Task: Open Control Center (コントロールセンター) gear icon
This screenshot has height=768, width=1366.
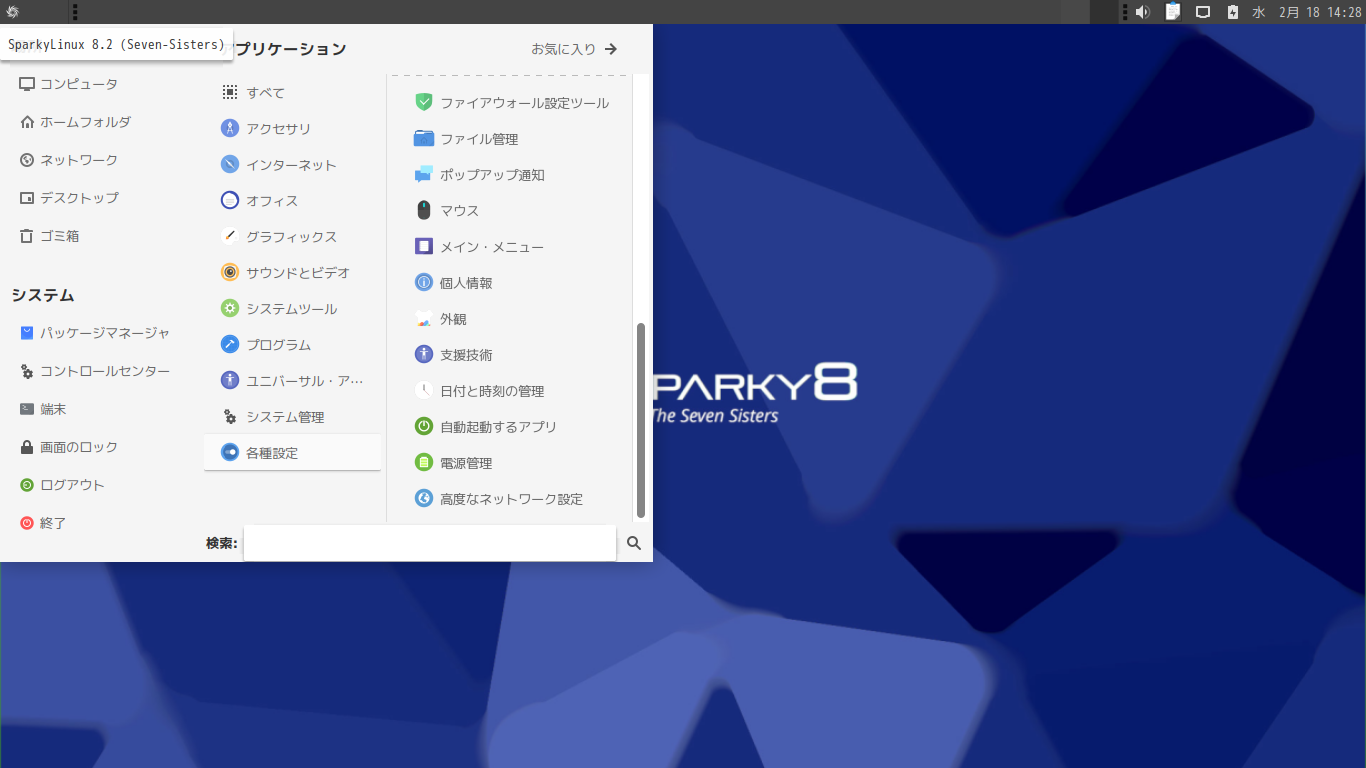Action: tap(27, 371)
